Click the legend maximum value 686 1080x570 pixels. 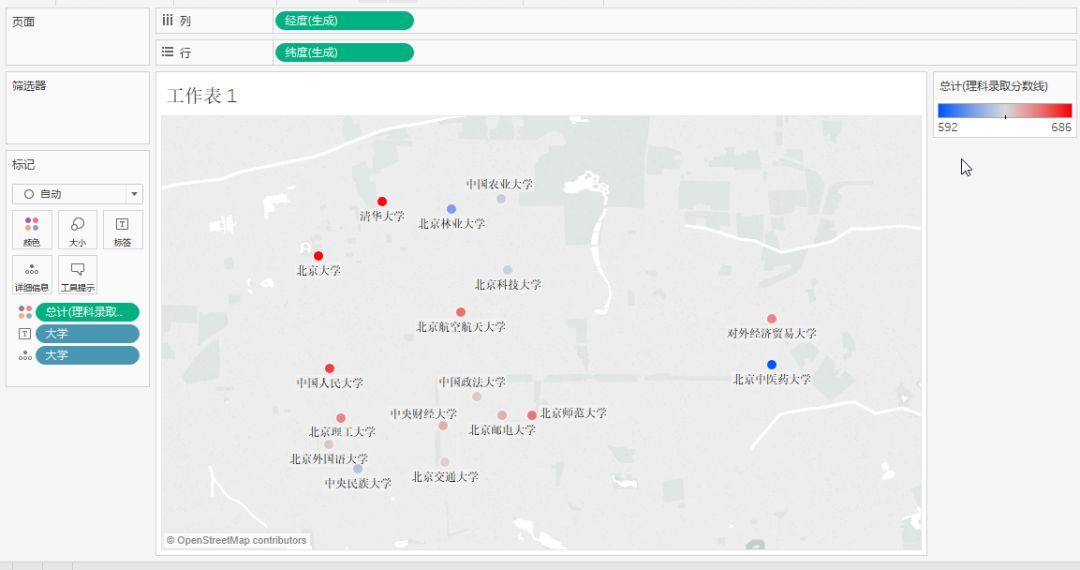(1061, 127)
